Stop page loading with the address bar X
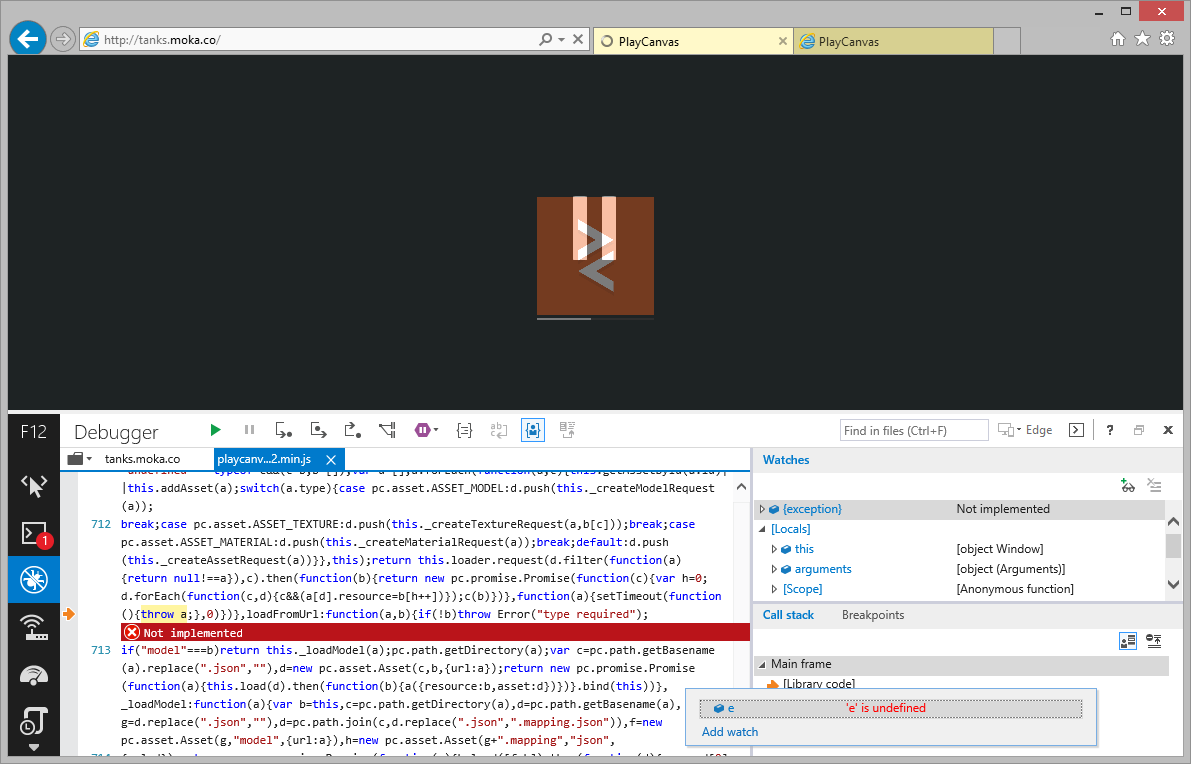This screenshot has width=1191, height=764. pos(578,39)
